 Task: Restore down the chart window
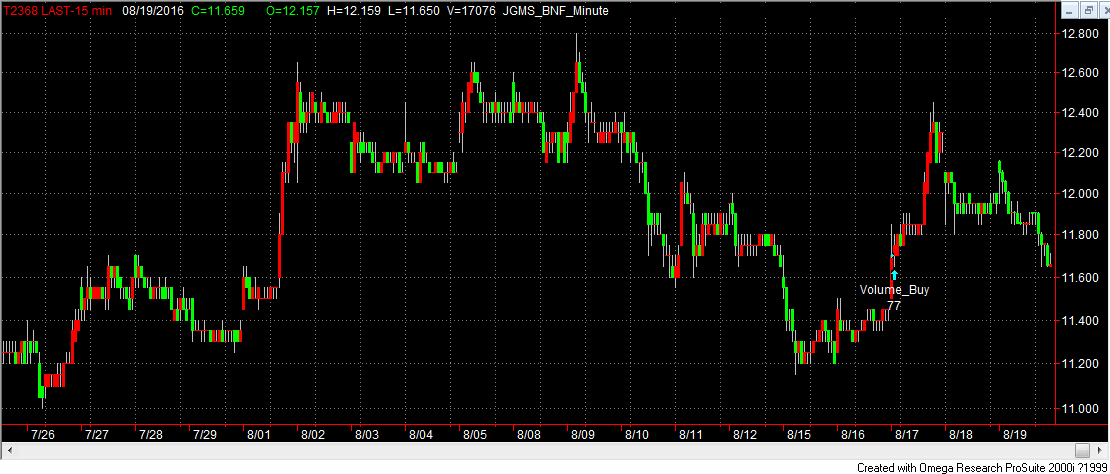1088,11
